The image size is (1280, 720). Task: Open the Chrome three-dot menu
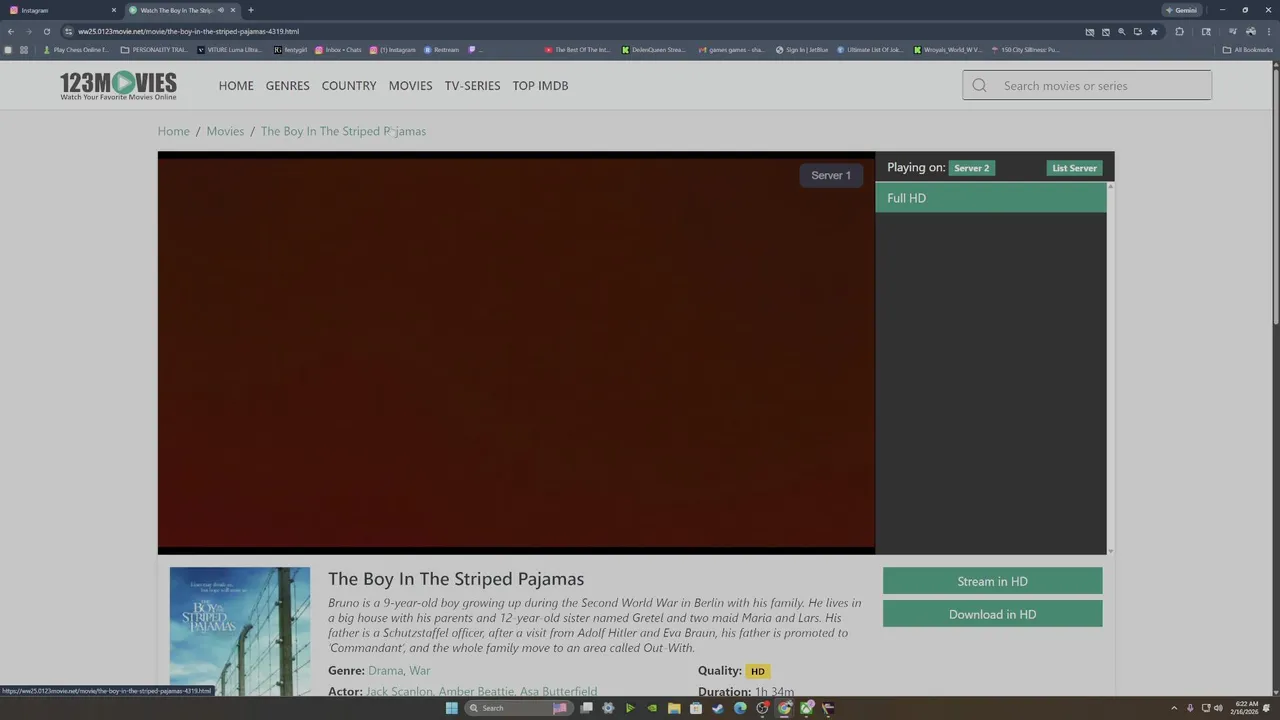pyautogui.click(x=1269, y=31)
